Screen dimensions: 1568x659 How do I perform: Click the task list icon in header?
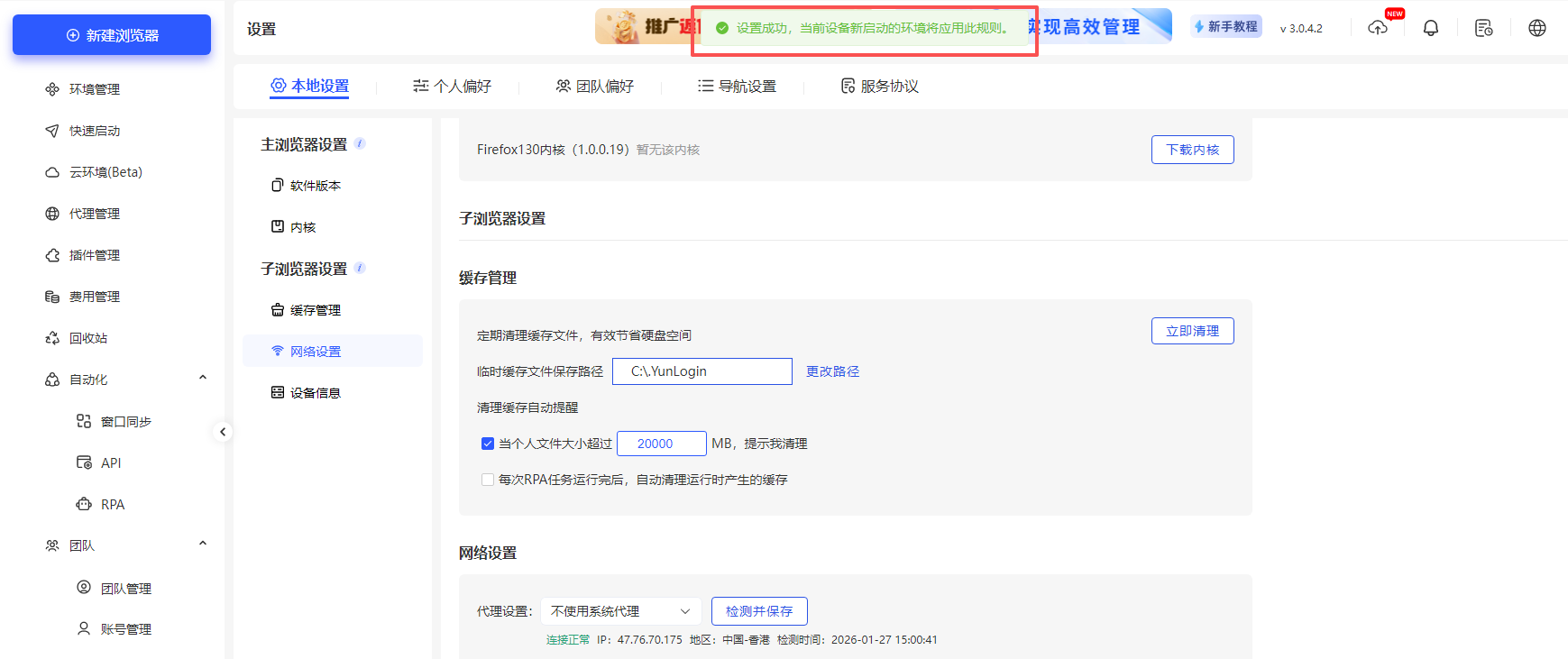point(1484,28)
